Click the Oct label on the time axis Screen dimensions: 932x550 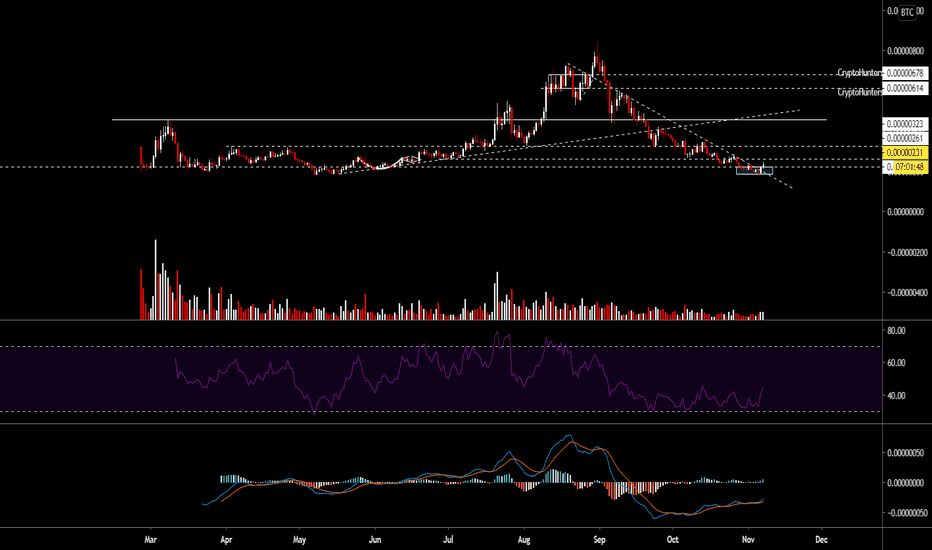tap(672, 540)
